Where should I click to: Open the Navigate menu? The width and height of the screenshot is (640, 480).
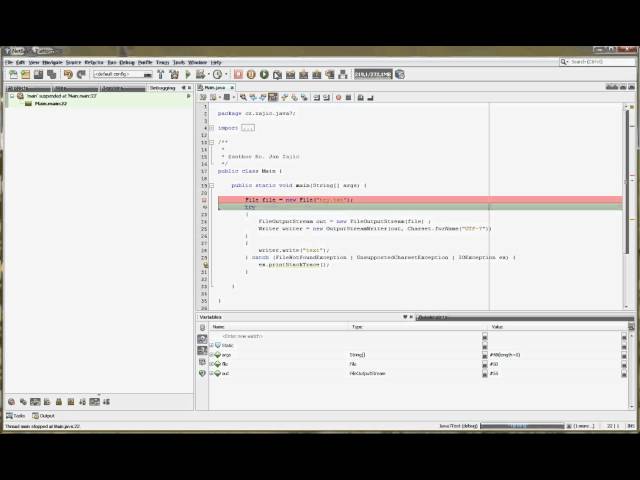coord(52,62)
